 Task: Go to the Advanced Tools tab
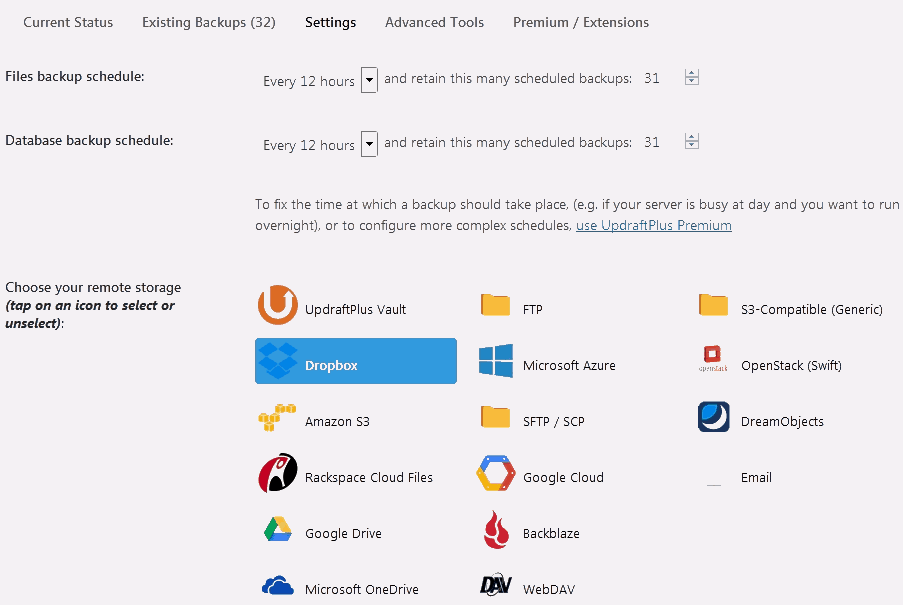pos(434,22)
